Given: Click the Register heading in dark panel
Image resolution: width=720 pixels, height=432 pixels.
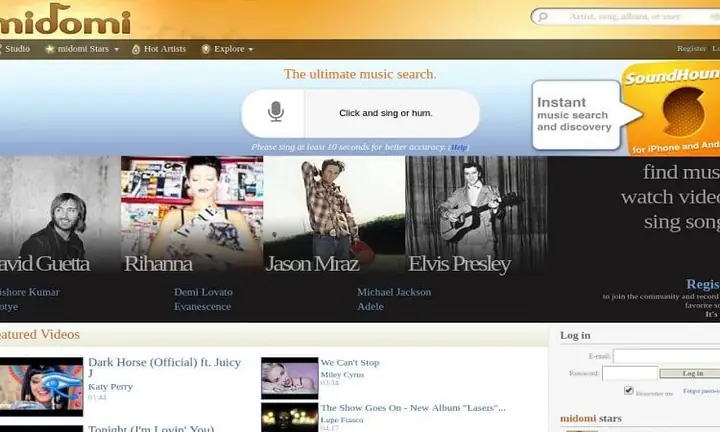Looking at the screenshot, I should (703, 284).
